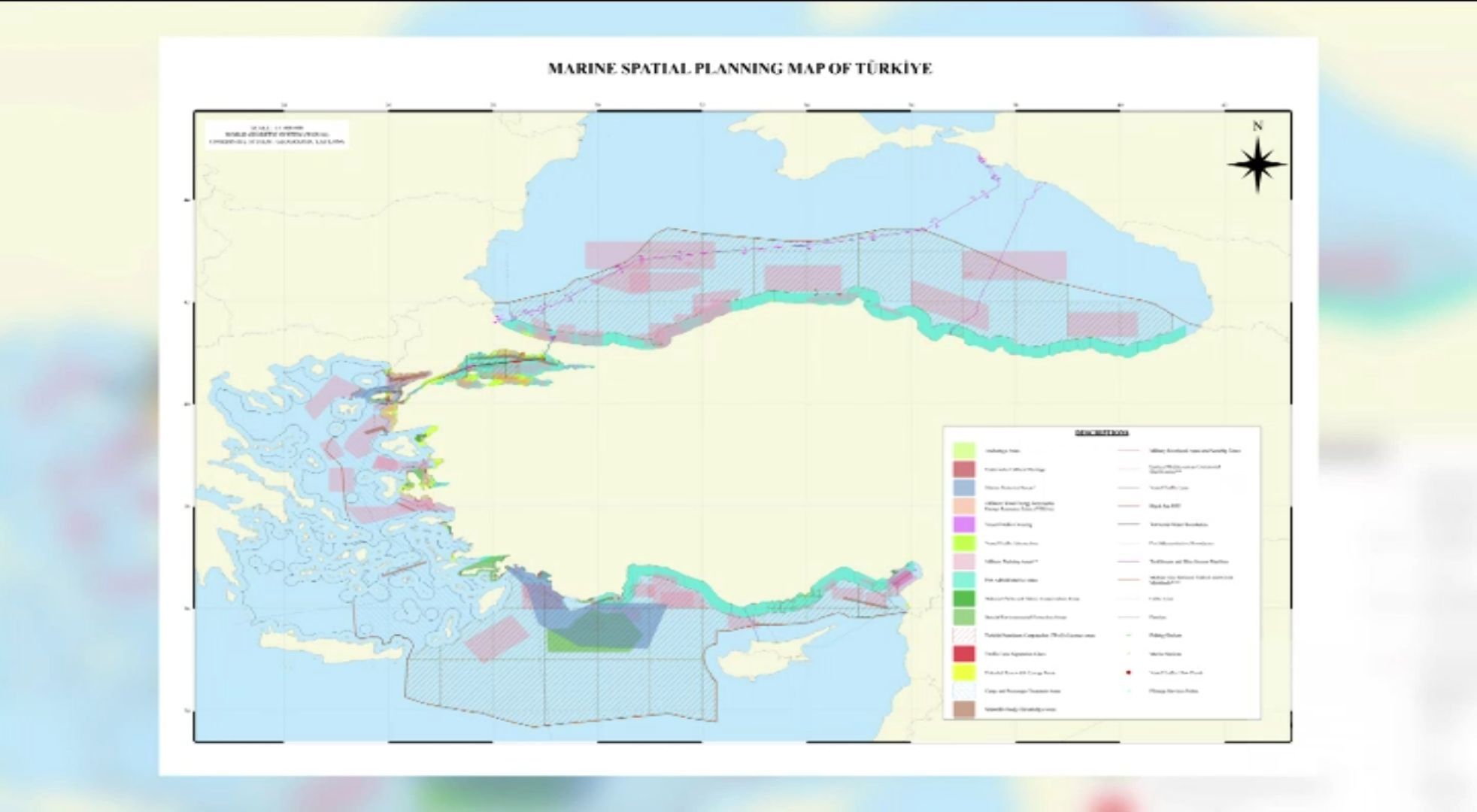Select the peach legend swatch
Screen dimensions: 1477x812
(964, 506)
